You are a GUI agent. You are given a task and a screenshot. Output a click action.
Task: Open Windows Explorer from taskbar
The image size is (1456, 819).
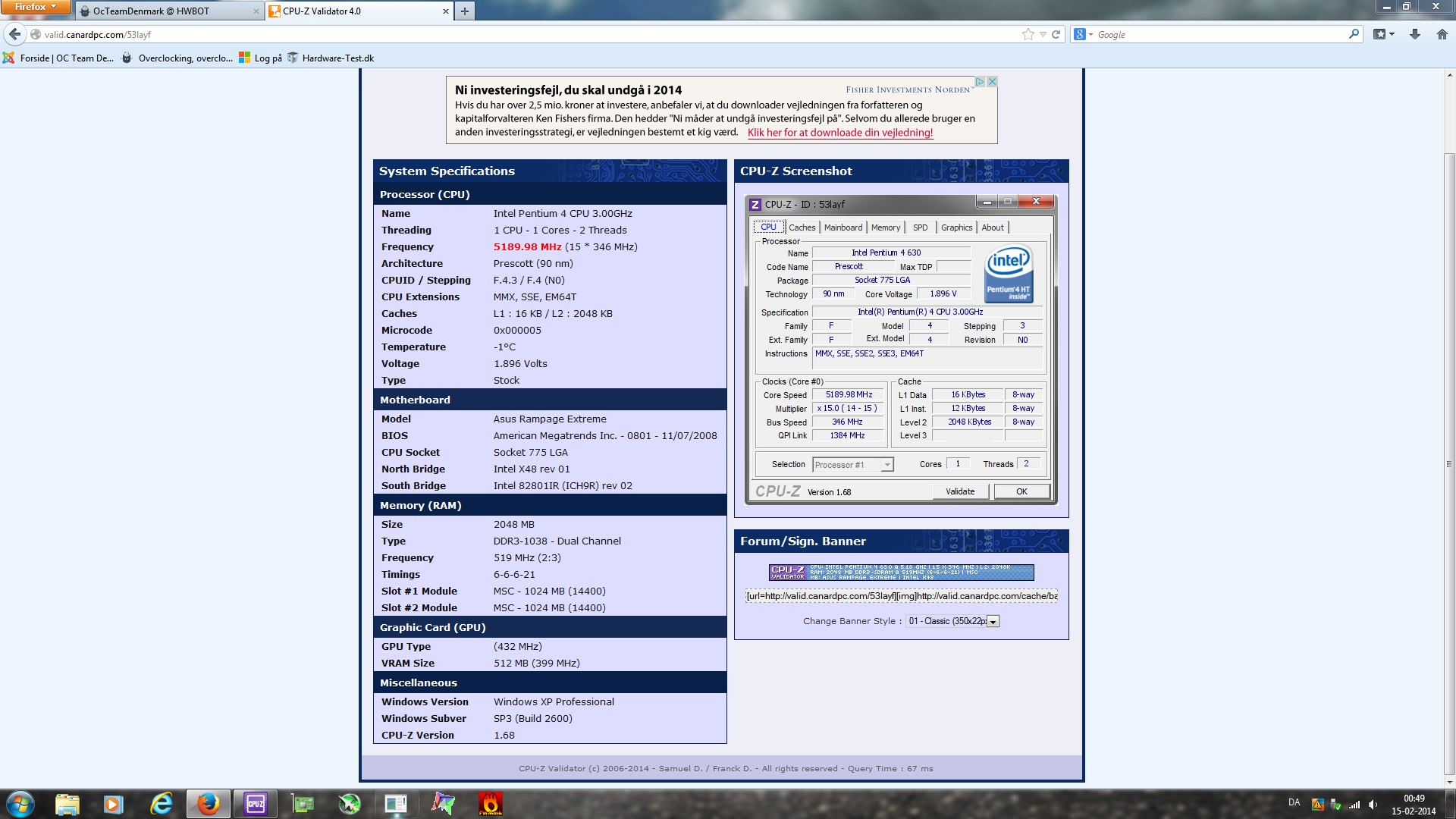67,804
